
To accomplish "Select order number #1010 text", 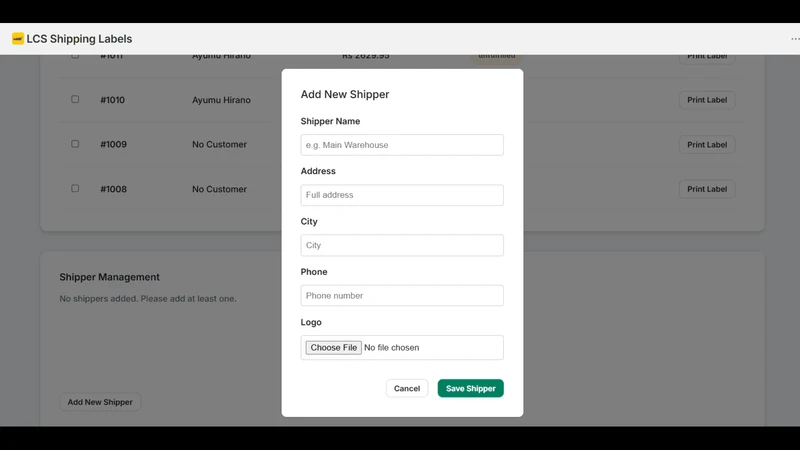I will 112,100.
